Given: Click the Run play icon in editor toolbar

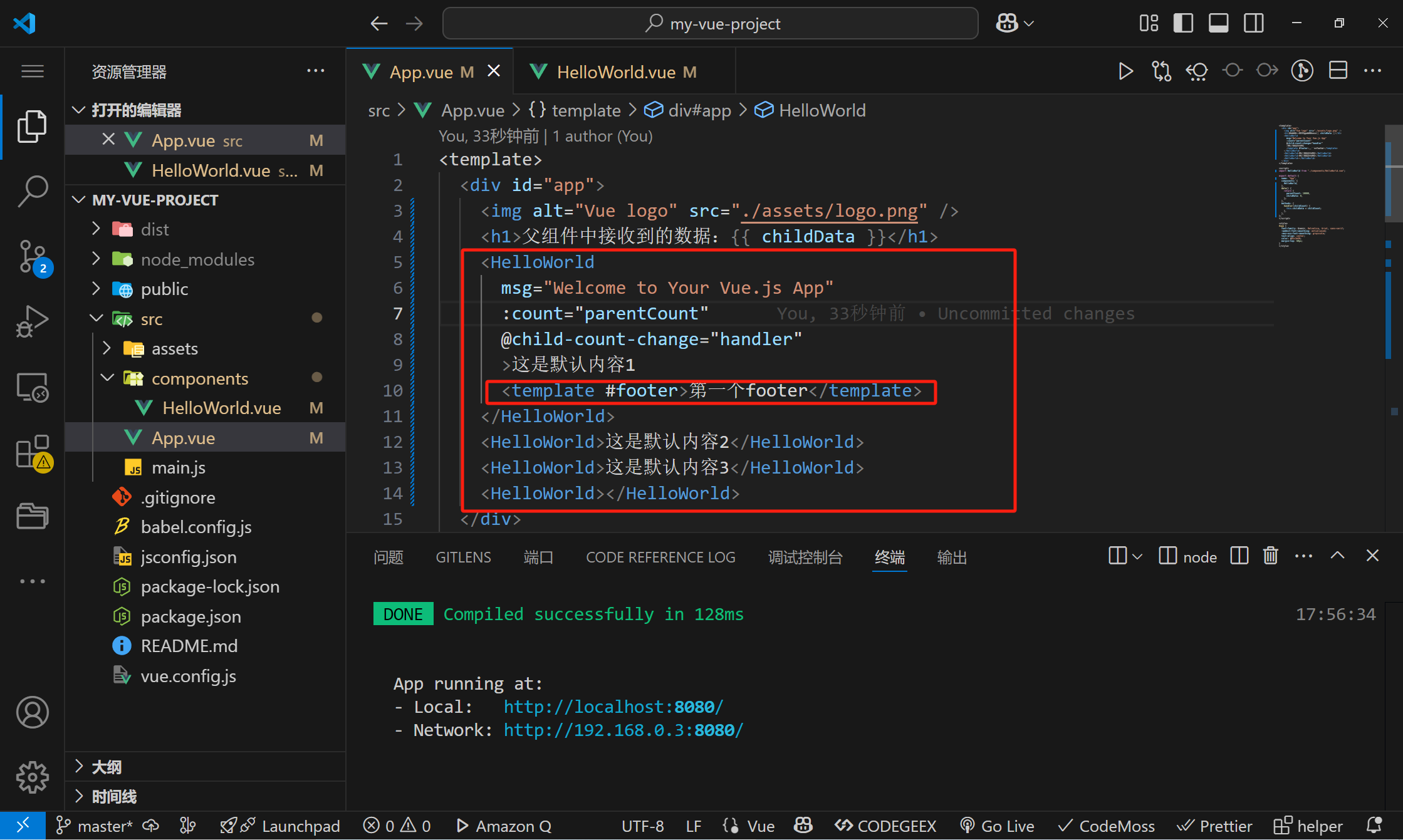Looking at the screenshot, I should click(x=1125, y=71).
